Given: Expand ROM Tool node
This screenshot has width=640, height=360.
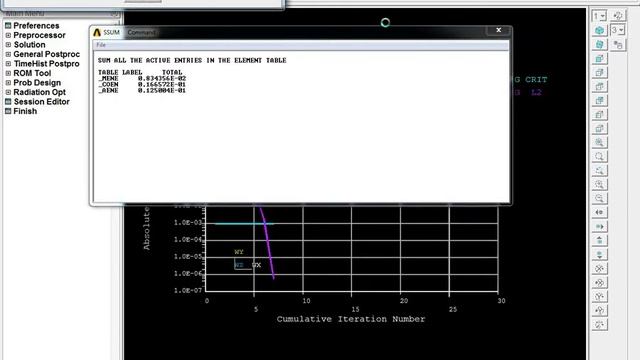Looking at the screenshot, I should coord(8,73).
